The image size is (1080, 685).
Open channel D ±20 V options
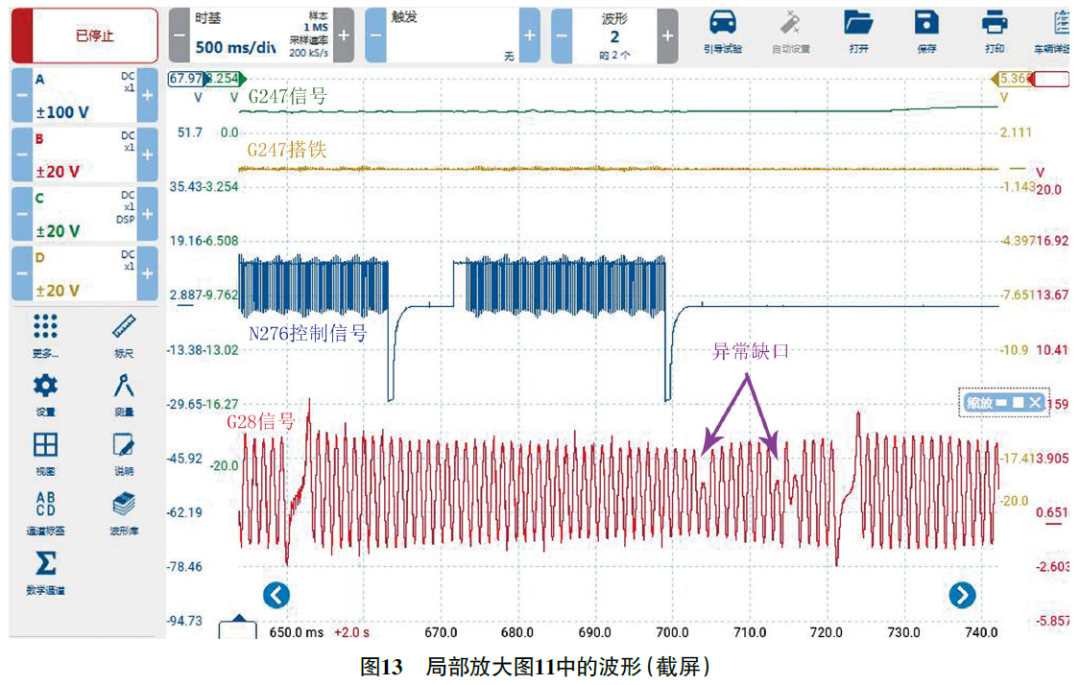coord(84,273)
